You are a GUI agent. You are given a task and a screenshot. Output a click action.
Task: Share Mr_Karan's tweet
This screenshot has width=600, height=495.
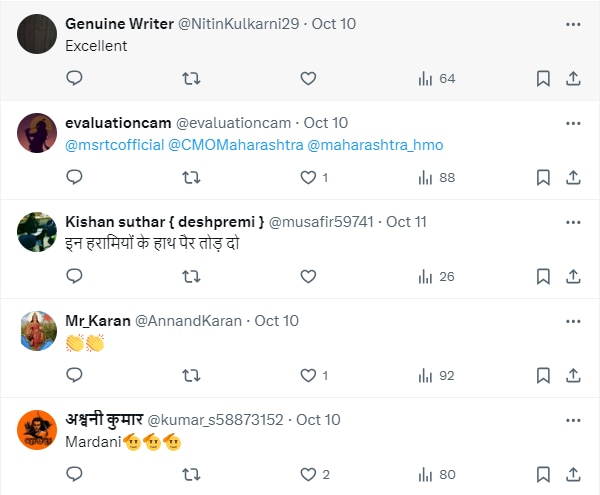click(x=574, y=376)
